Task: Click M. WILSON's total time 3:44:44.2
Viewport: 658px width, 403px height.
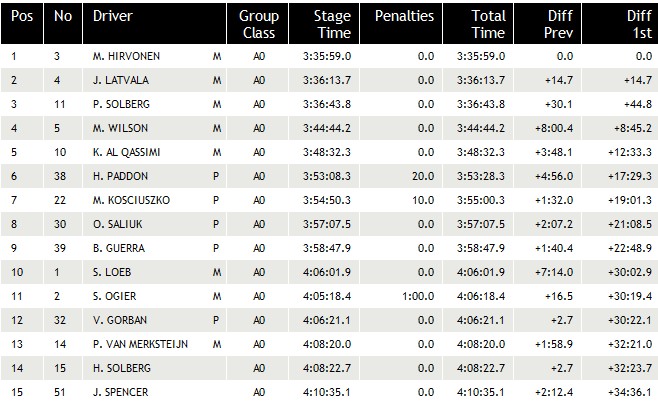Action: click(481, 128)
